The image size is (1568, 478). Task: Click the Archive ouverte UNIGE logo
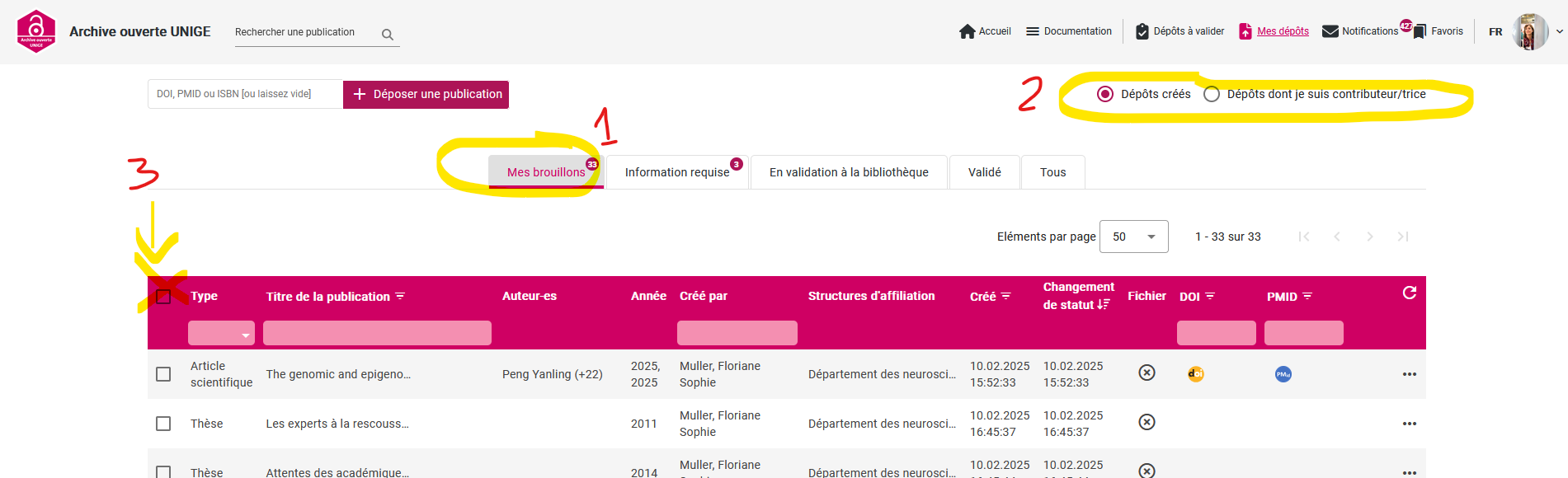(x=36, y=31)
